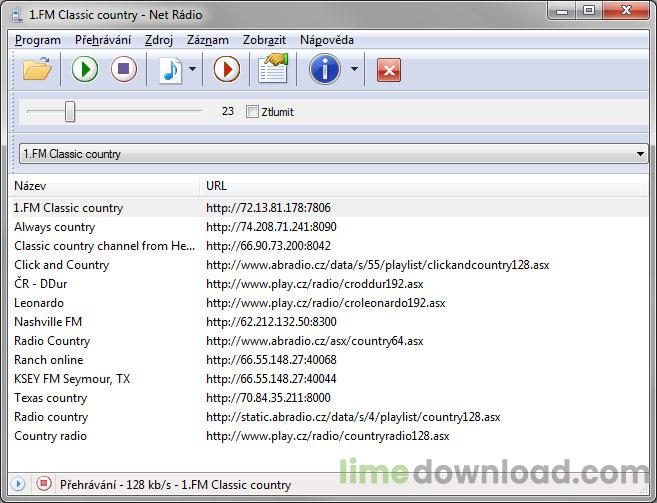
Task: Click the small play icon in status bar
Action: pos(18,484)
